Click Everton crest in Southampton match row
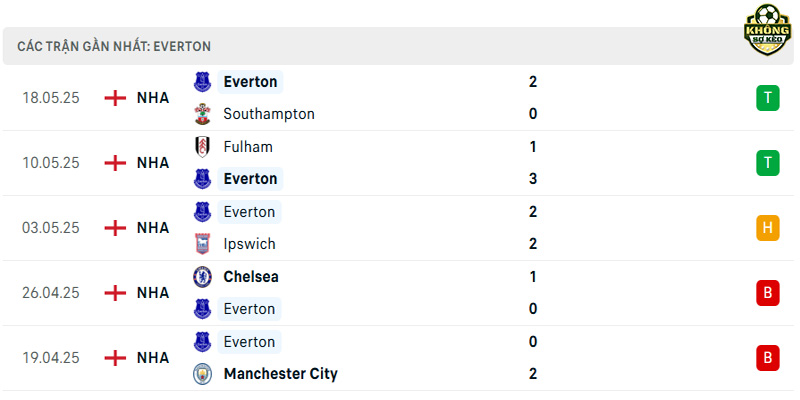Image resolution: width=800 pixels, height=400 pixels. [203, 82]
